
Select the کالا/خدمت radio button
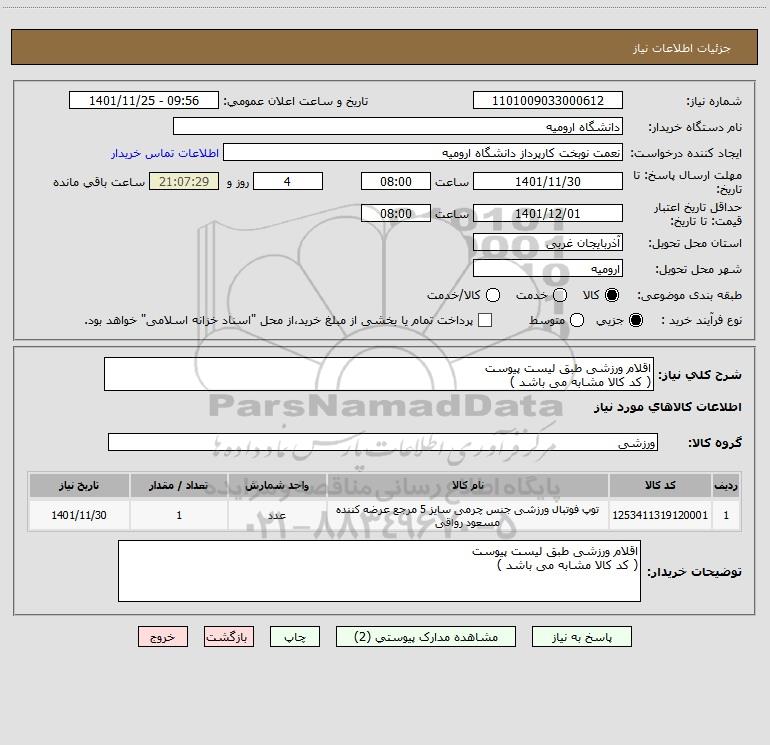tap(493, 295)
